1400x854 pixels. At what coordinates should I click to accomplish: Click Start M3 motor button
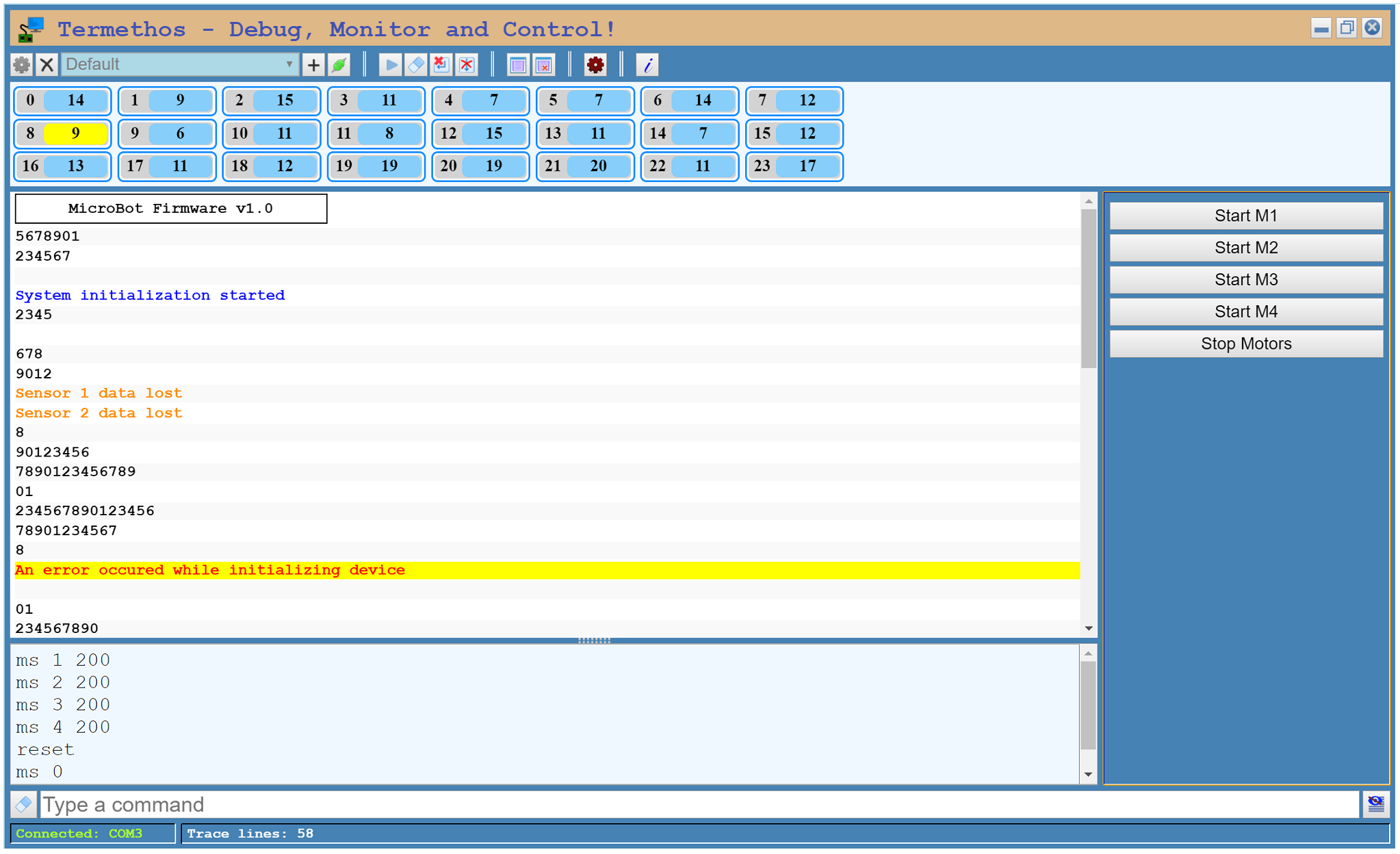tap(1247, 279)
